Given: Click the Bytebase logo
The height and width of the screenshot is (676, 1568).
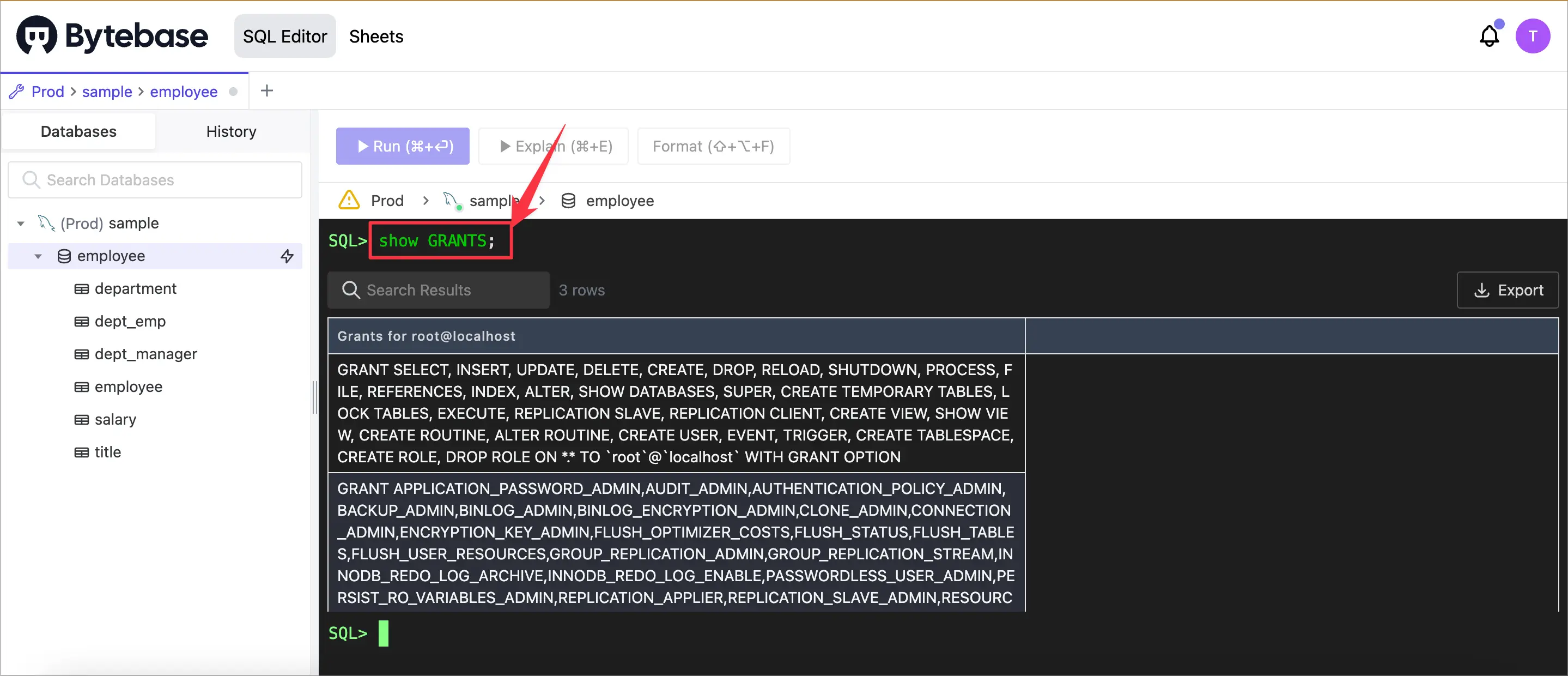Looking at the screenshot, I should click(111, 35).
